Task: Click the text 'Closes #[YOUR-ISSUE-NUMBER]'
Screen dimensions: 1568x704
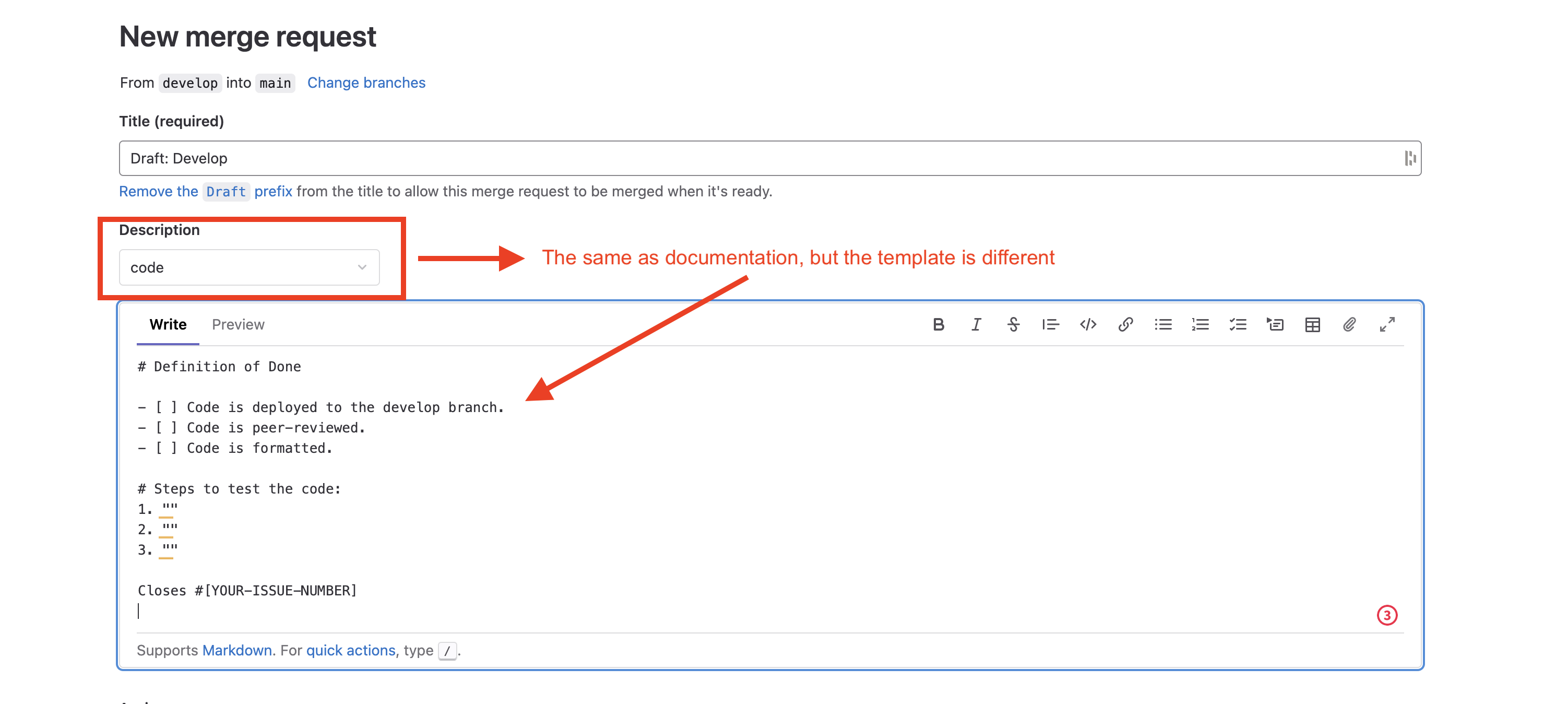Action: click(247, 591)
